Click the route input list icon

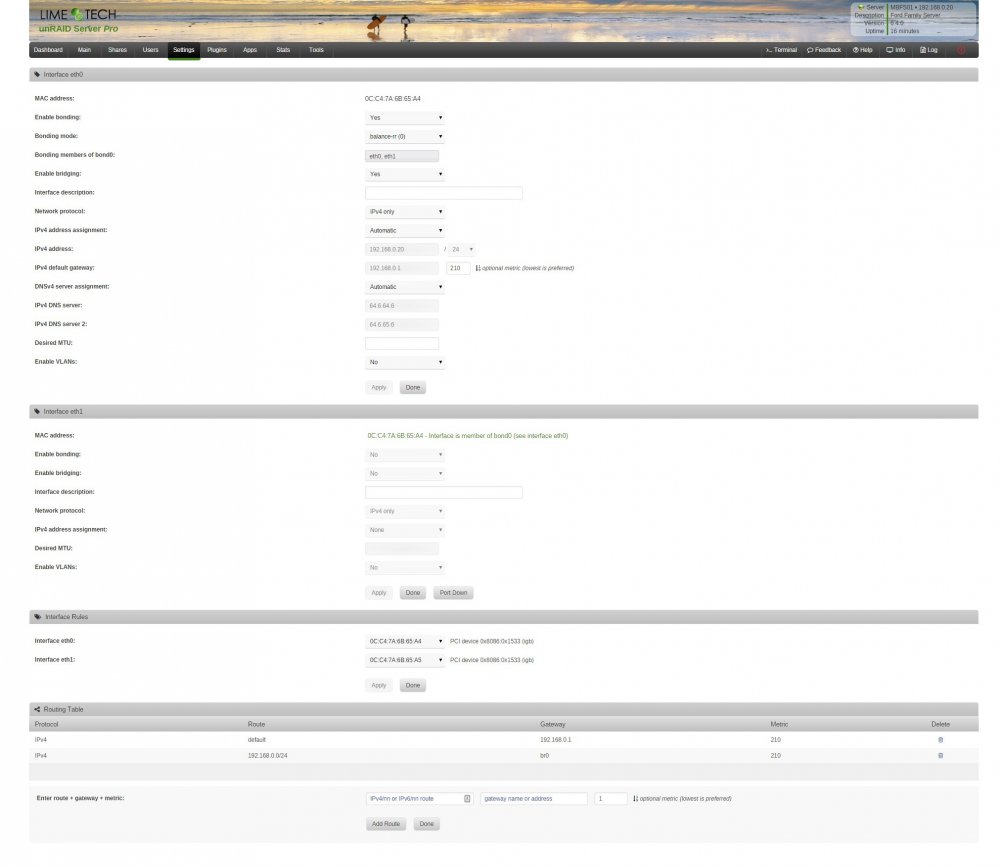point(467,799)
